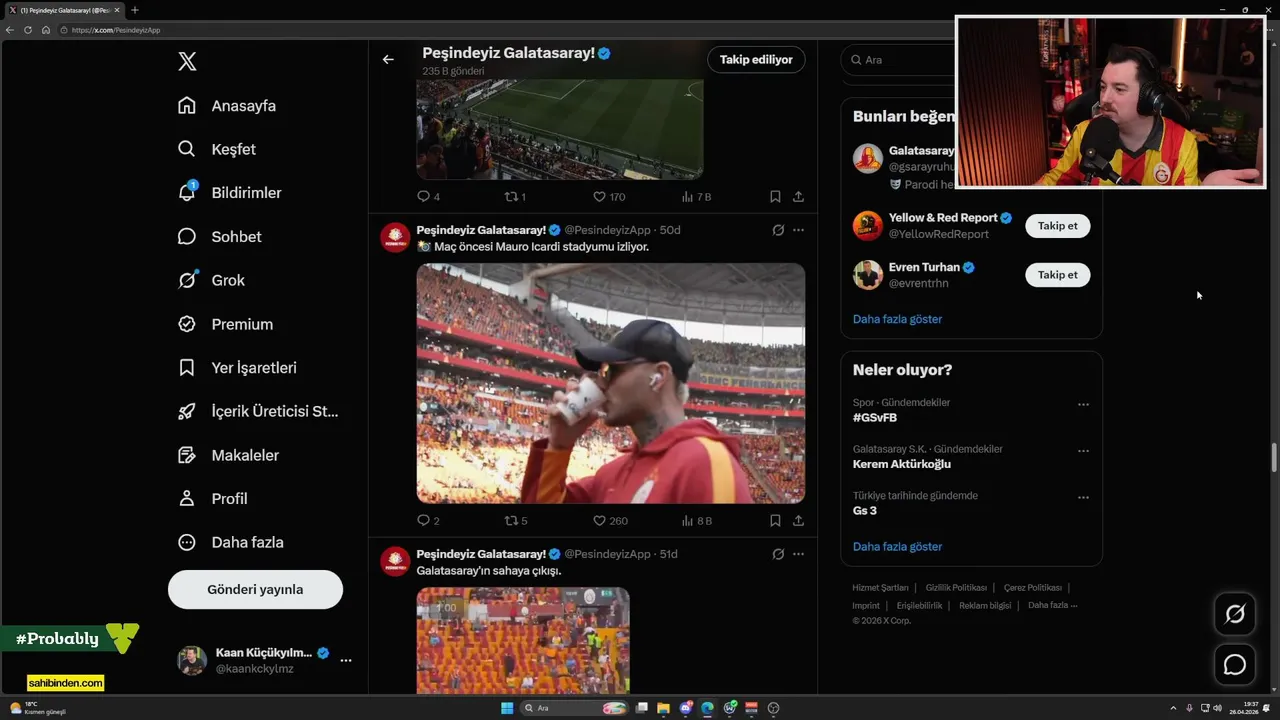
Task: Open Profil page
Action: (x=212, y=498)
